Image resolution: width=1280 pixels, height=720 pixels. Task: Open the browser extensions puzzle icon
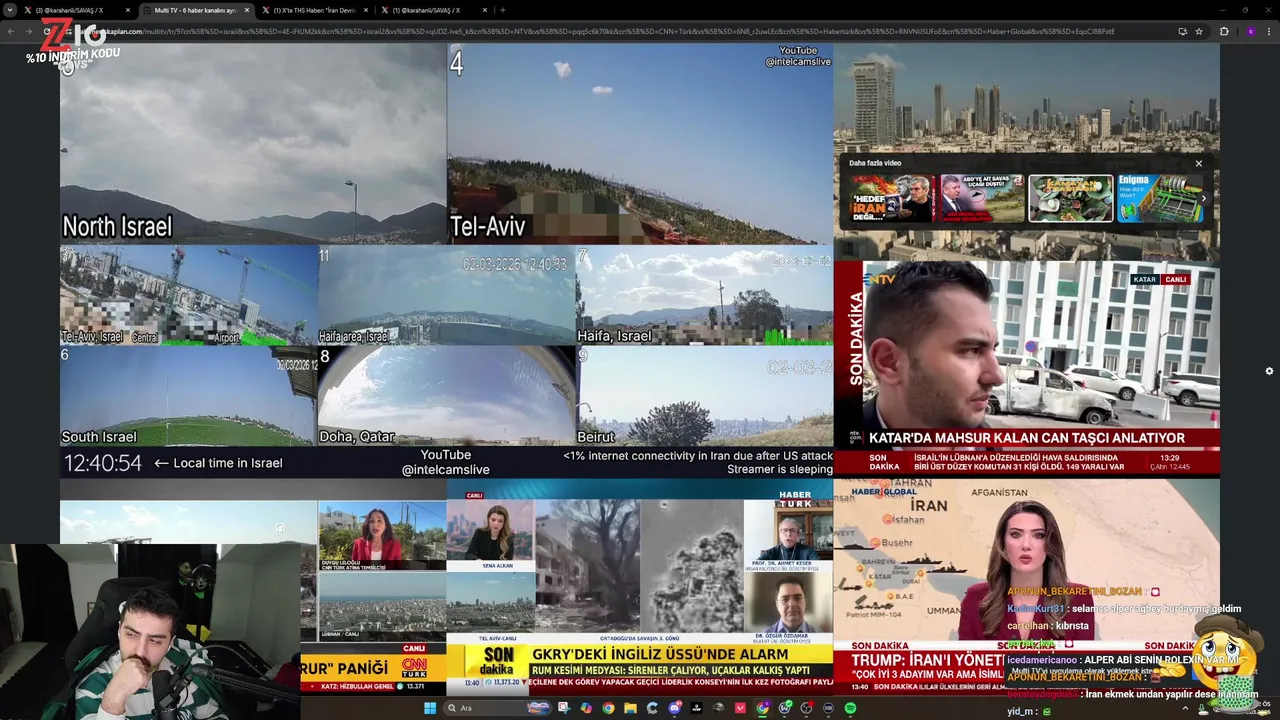click(1224, 31)
